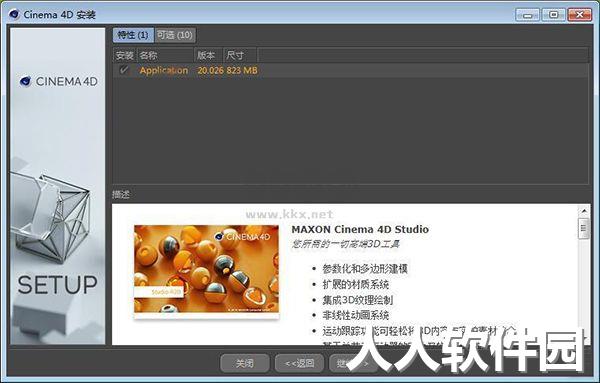Toggle the Application install checkbox
The image size is (600, 383).
(x=124, y=70)
